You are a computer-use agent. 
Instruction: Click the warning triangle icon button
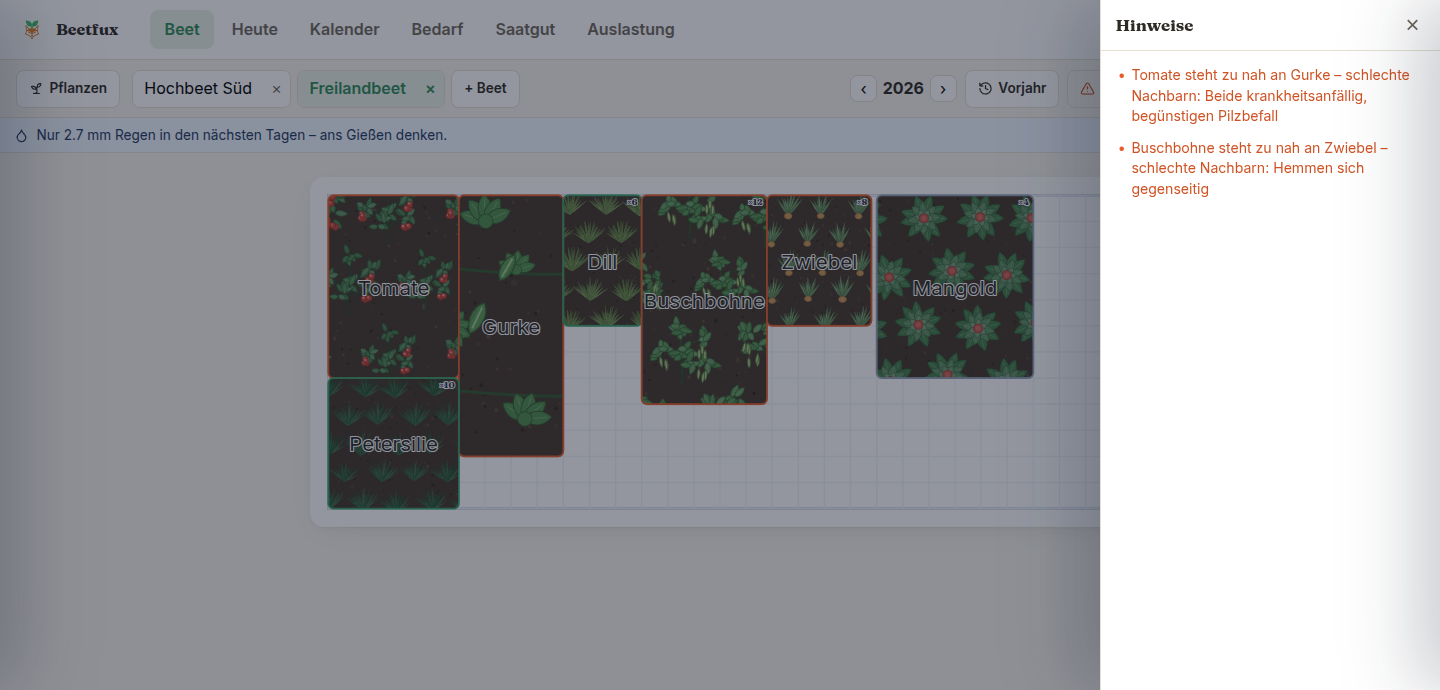coord(1084,89)
